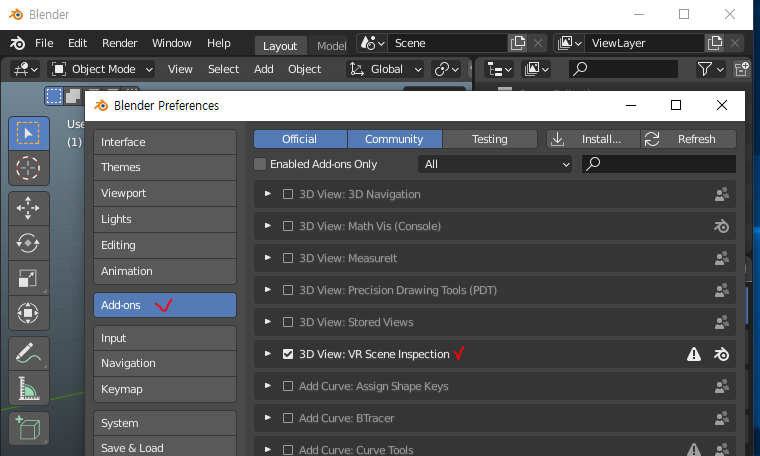Open the Help menu
Image resolution: width=760 pixels, height=456 pixels.
click(x=219, y=43)
